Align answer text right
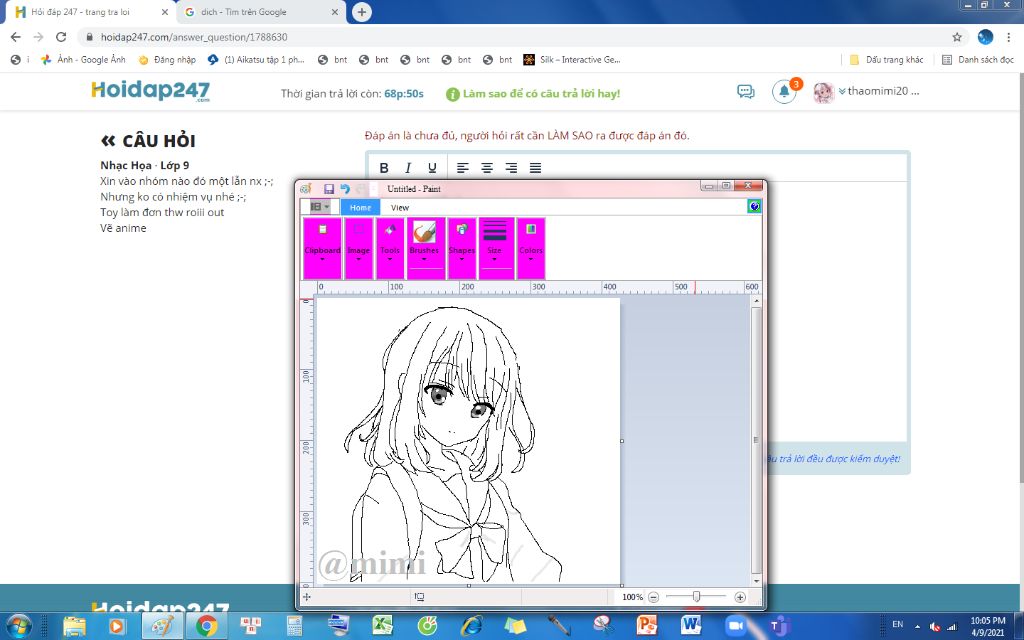This screenshot has width=1024, height=640. pyautogui.click(x=511, y=168)
